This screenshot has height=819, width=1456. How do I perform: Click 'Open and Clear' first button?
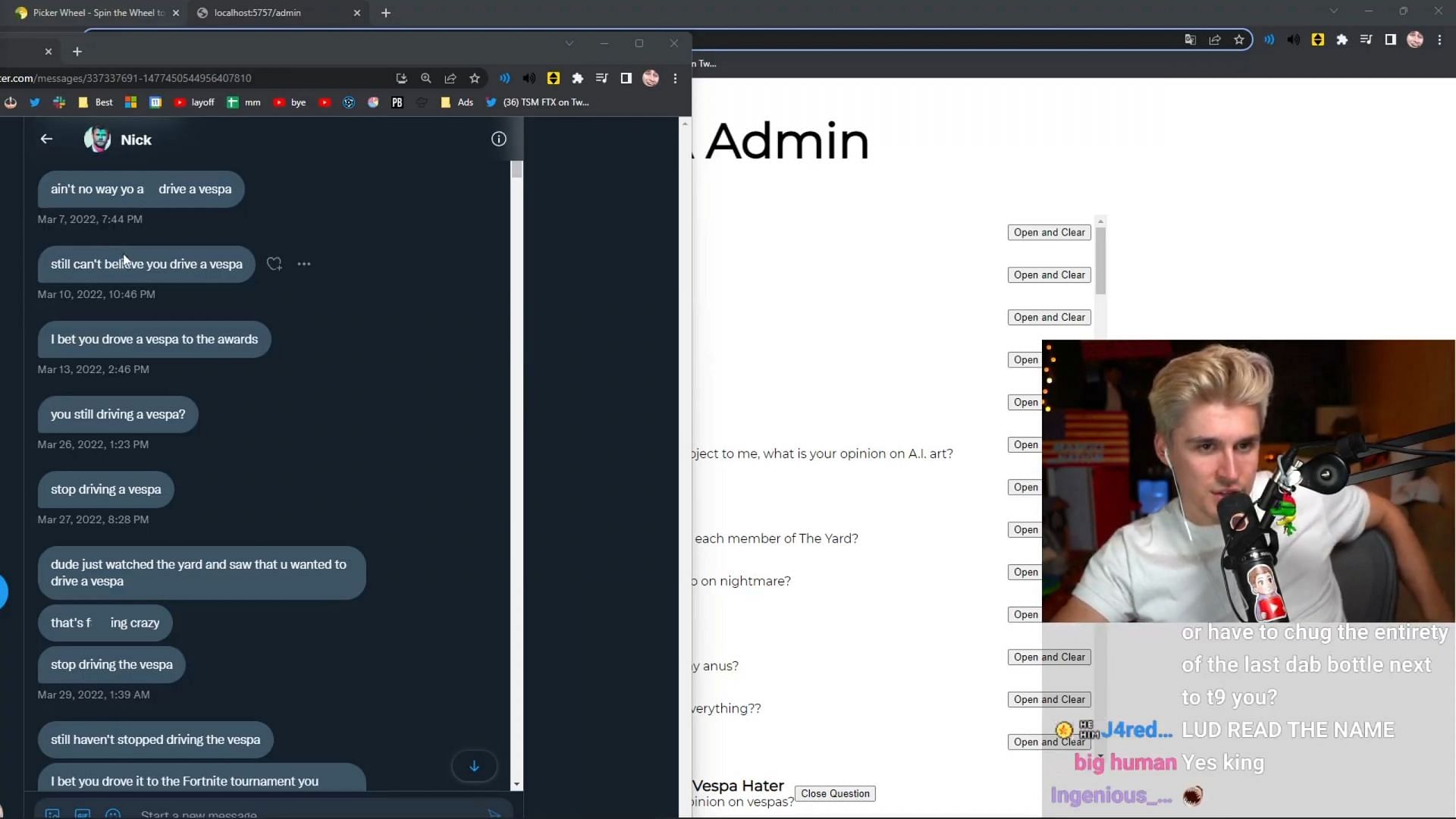[1049, 232]
